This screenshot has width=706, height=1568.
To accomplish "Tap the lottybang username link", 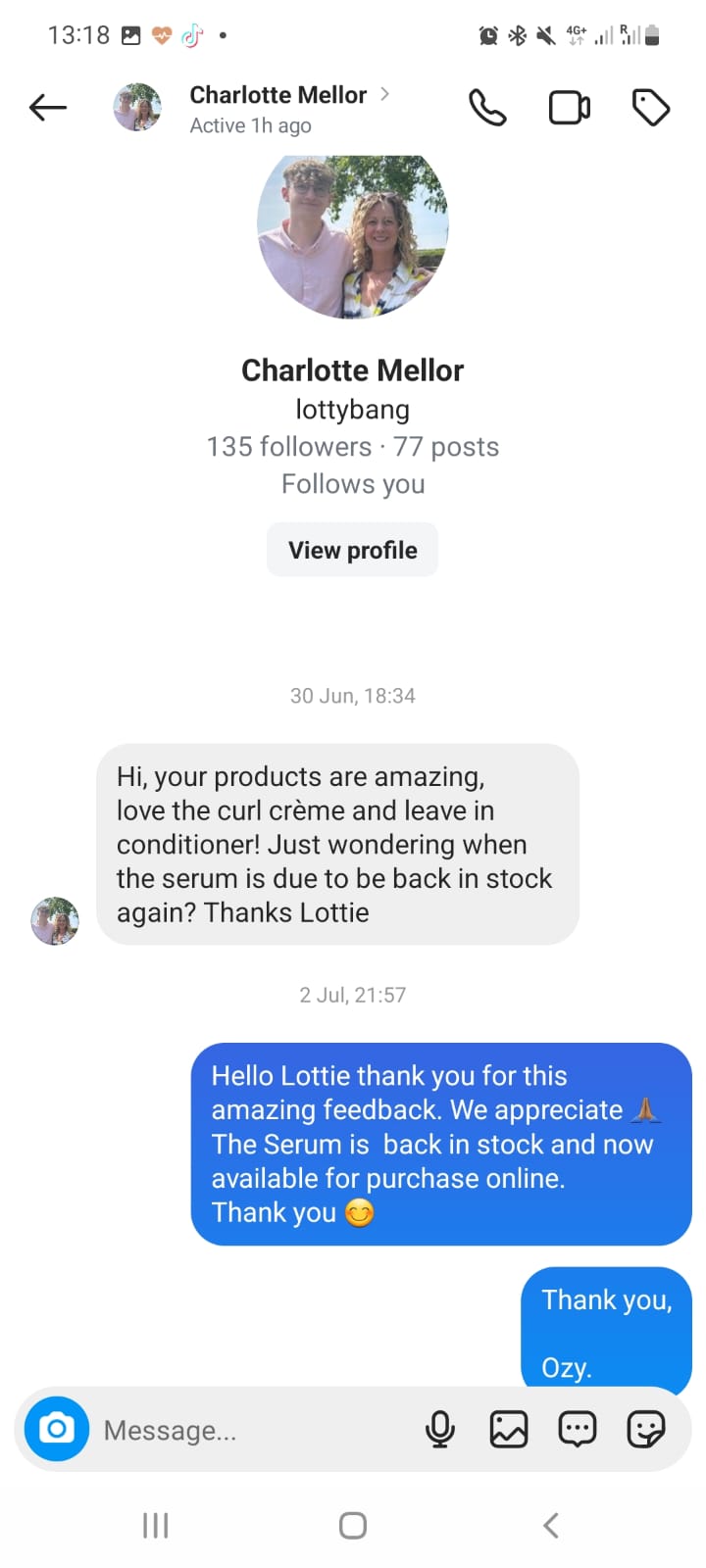I will pyautogui.click(x=352, y=410).
